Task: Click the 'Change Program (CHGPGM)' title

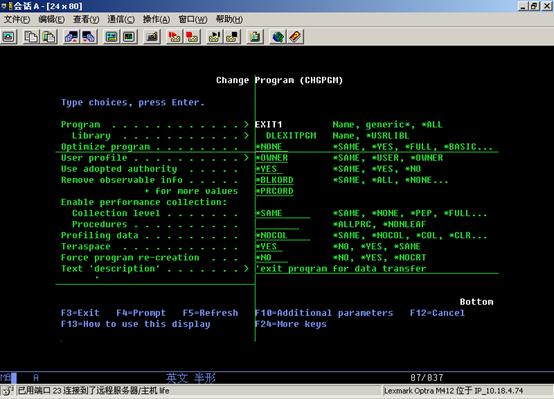Action: point(279,80)
